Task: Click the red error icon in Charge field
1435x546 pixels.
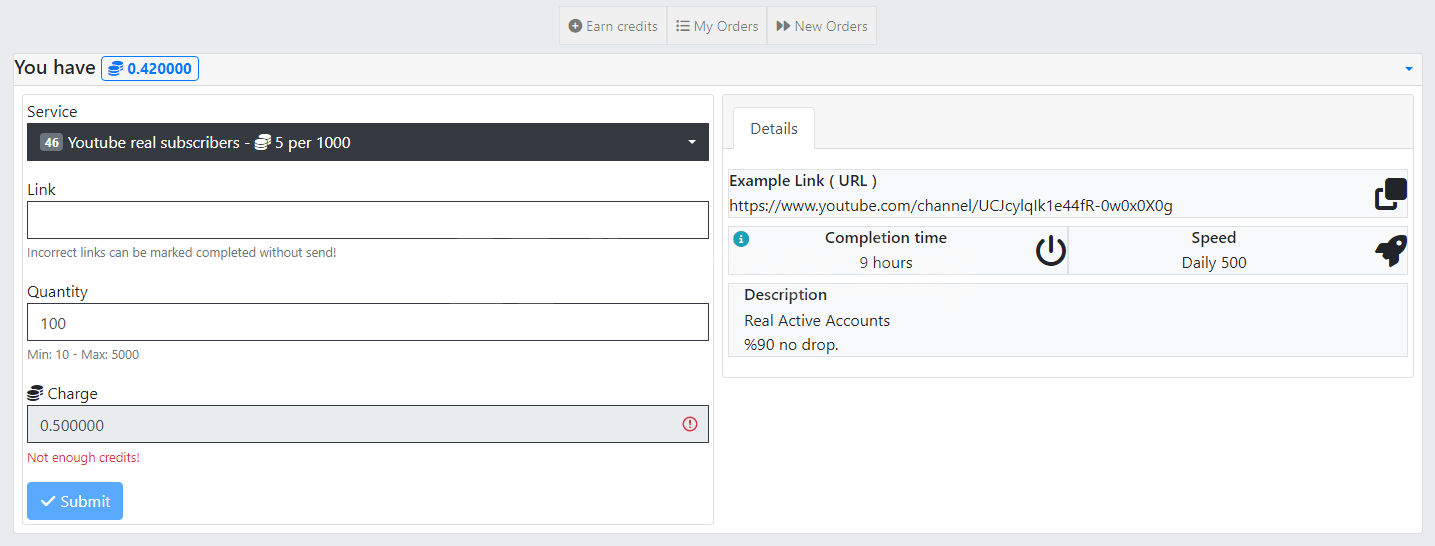Action: tap(689, 424)
